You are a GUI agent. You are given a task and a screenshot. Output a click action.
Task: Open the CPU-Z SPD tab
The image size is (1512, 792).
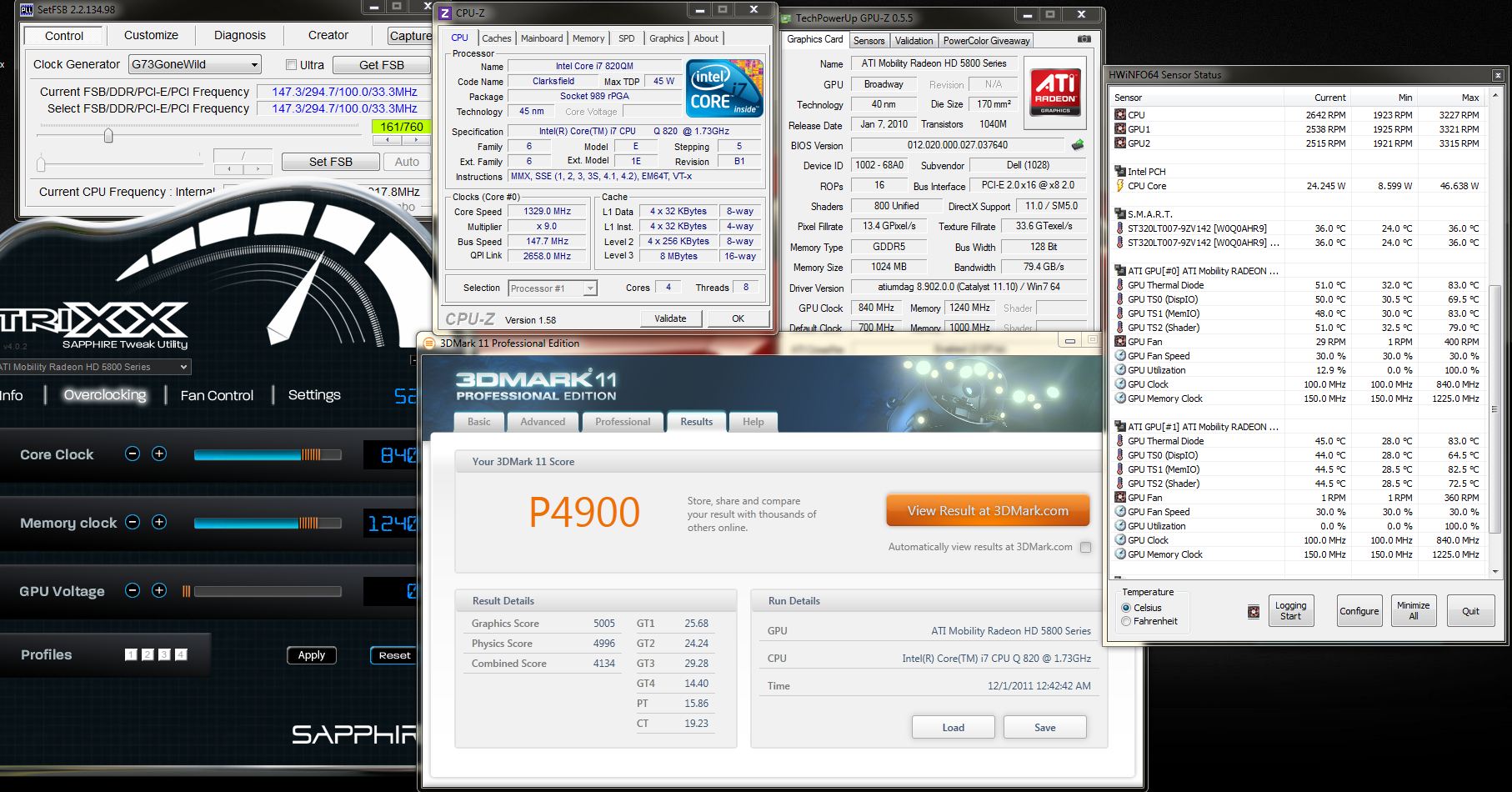627,38
